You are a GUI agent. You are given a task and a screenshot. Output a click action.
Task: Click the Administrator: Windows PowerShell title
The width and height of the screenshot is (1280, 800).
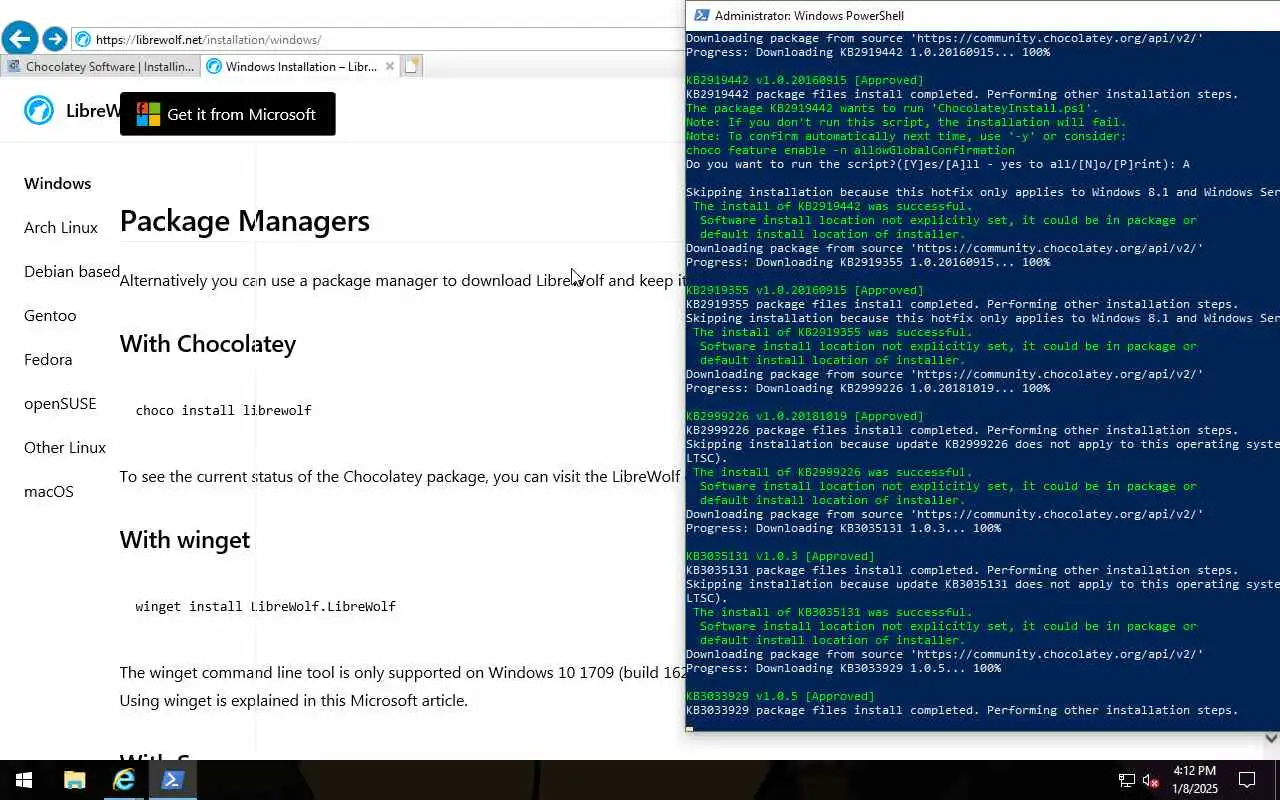[x=809, y=15]
